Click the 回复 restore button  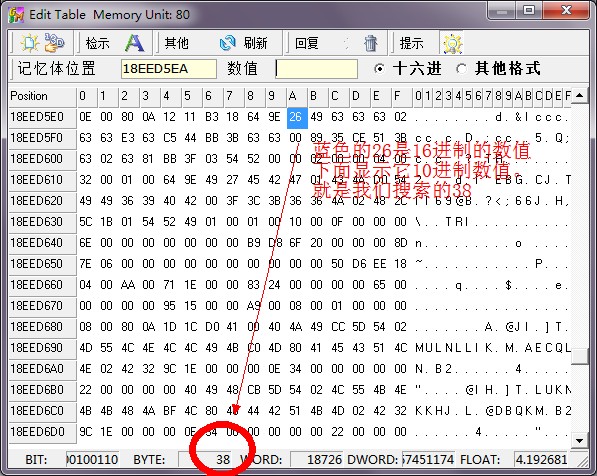(307, 43)
